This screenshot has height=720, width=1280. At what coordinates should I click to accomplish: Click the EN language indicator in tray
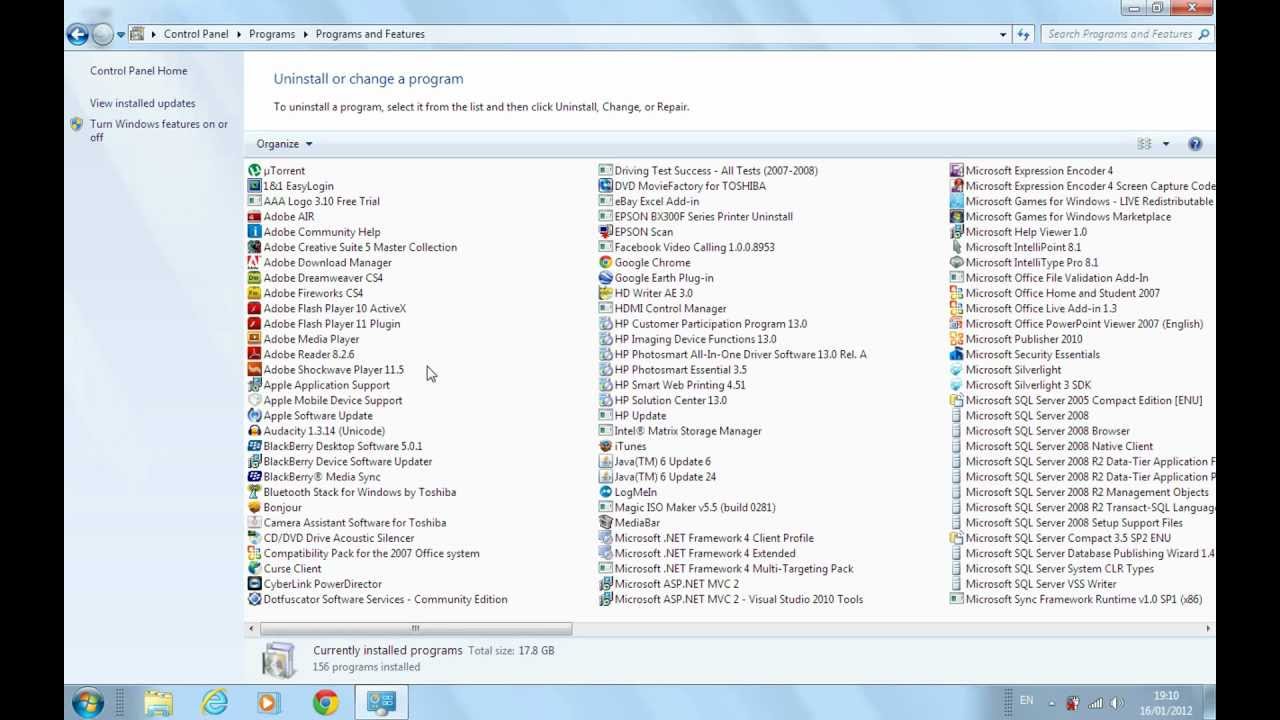(x=1026, y=701)
